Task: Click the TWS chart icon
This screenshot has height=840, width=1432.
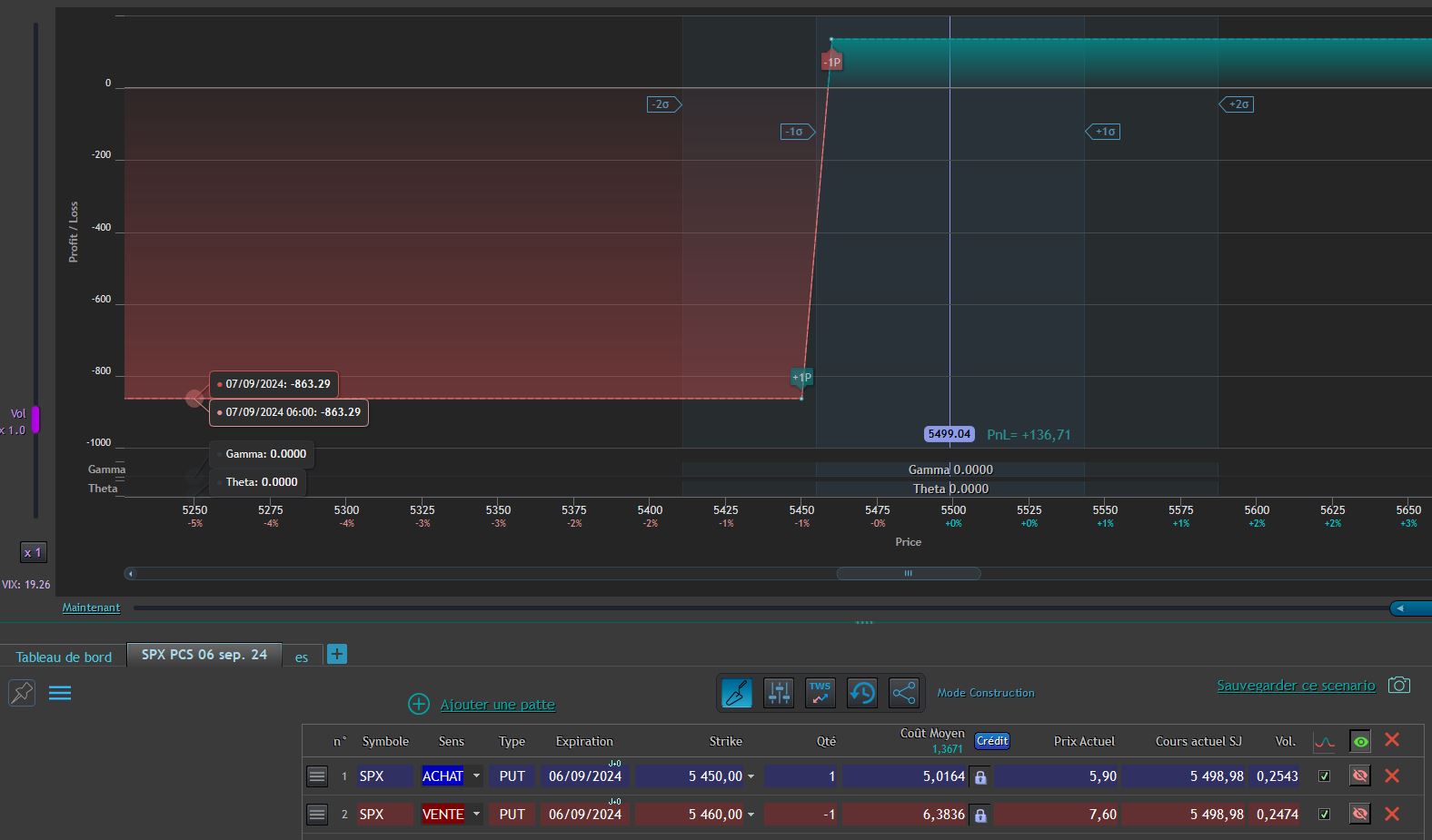Action: pyautogui.click(x=820, y=693)
